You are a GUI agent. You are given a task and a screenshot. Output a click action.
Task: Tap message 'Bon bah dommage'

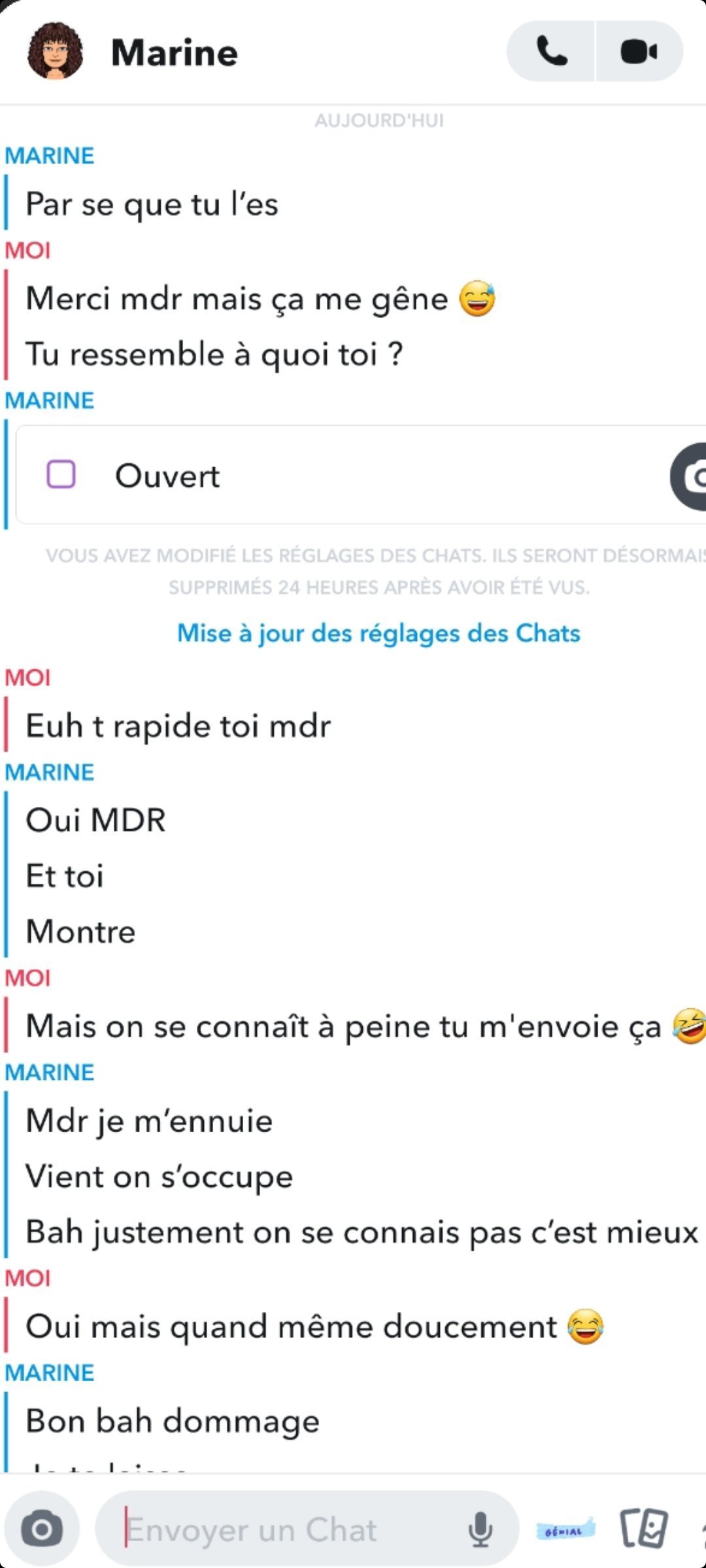173,1422
